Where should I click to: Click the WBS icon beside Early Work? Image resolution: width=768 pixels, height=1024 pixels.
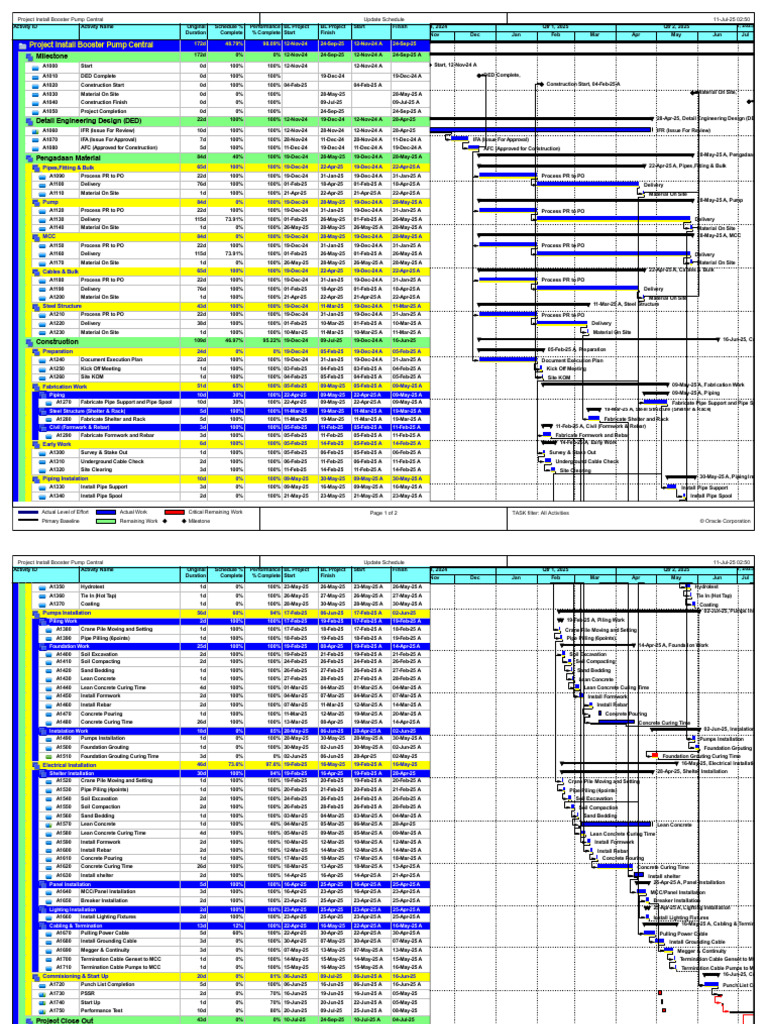(x=37, y=444)
